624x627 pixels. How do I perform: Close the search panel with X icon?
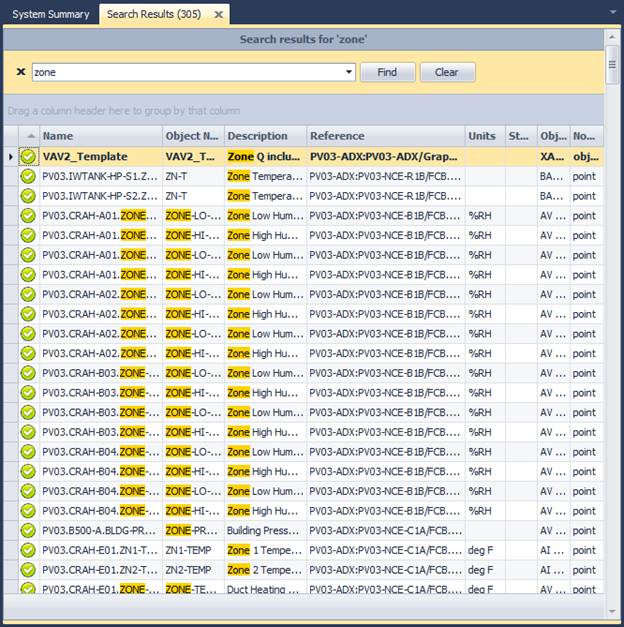21,72
